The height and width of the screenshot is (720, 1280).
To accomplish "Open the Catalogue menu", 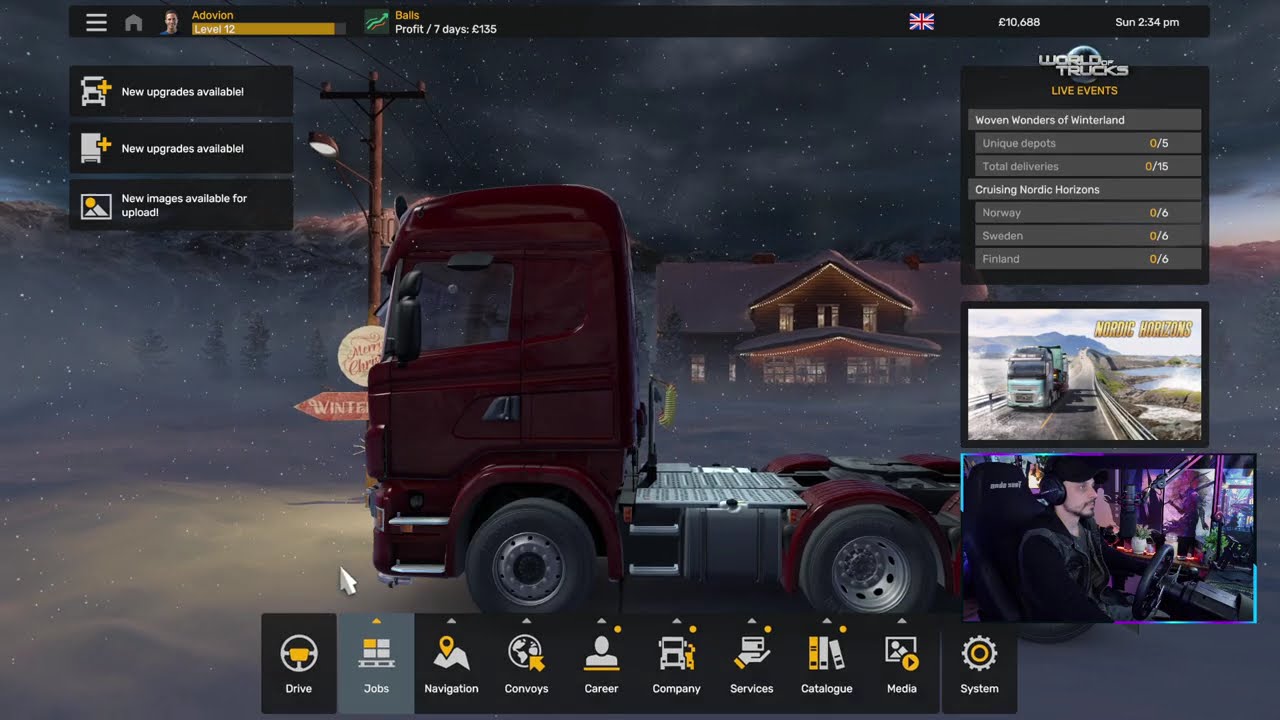I will 826,664.
